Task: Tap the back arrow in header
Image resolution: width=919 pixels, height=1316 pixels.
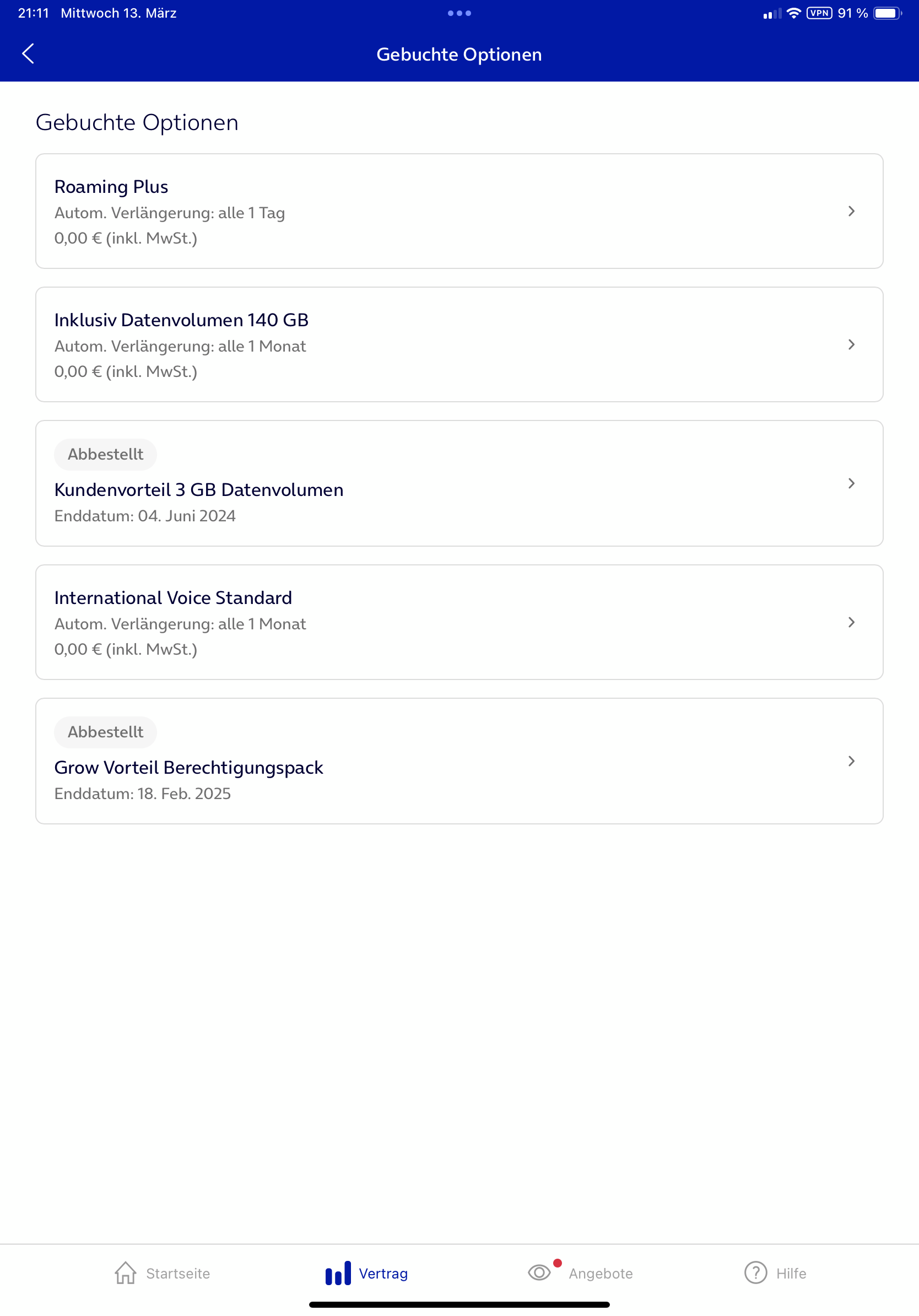Action: tap(28, 53)
